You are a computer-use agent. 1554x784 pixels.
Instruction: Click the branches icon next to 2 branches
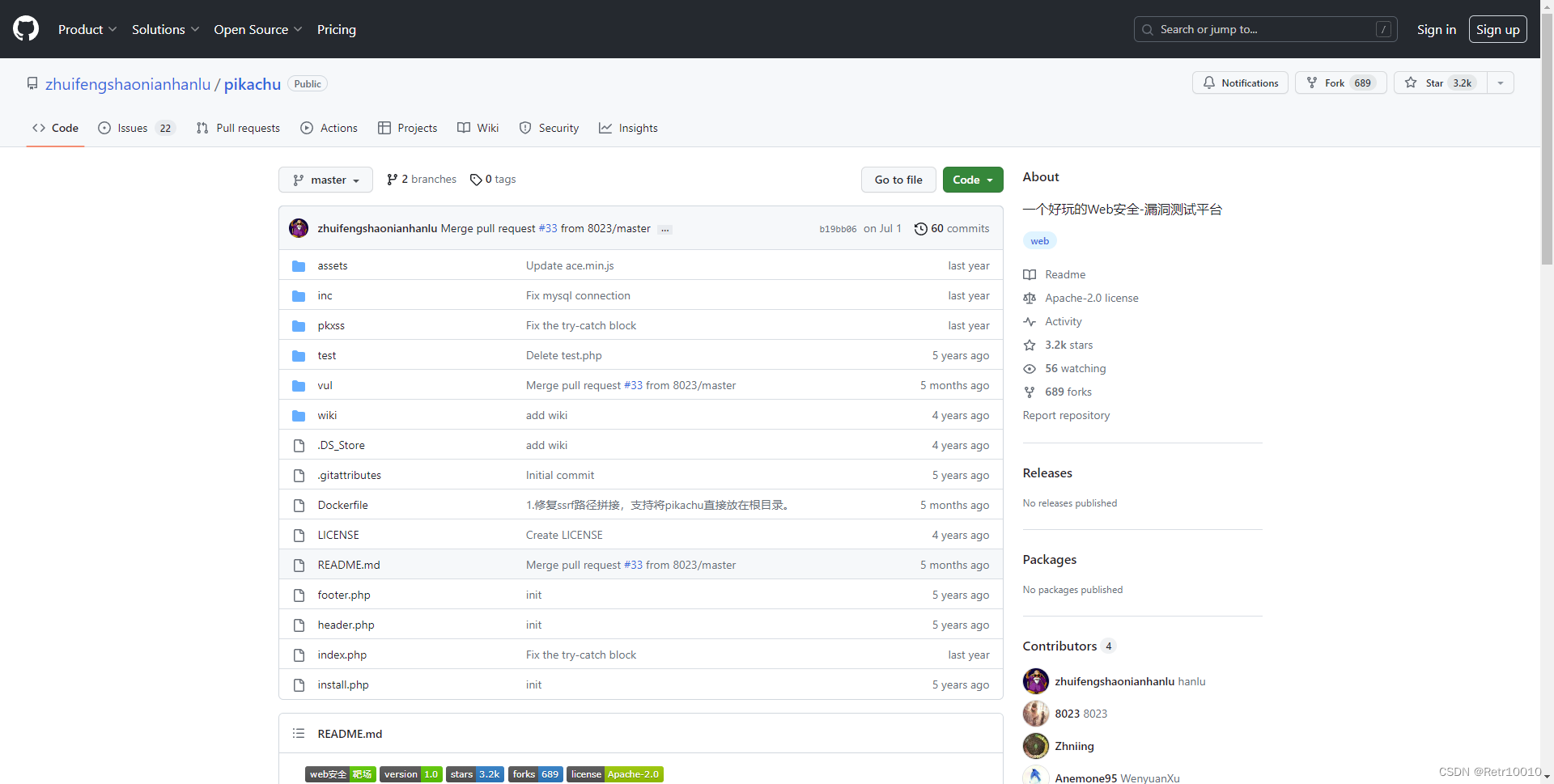(x=393, y=180)
